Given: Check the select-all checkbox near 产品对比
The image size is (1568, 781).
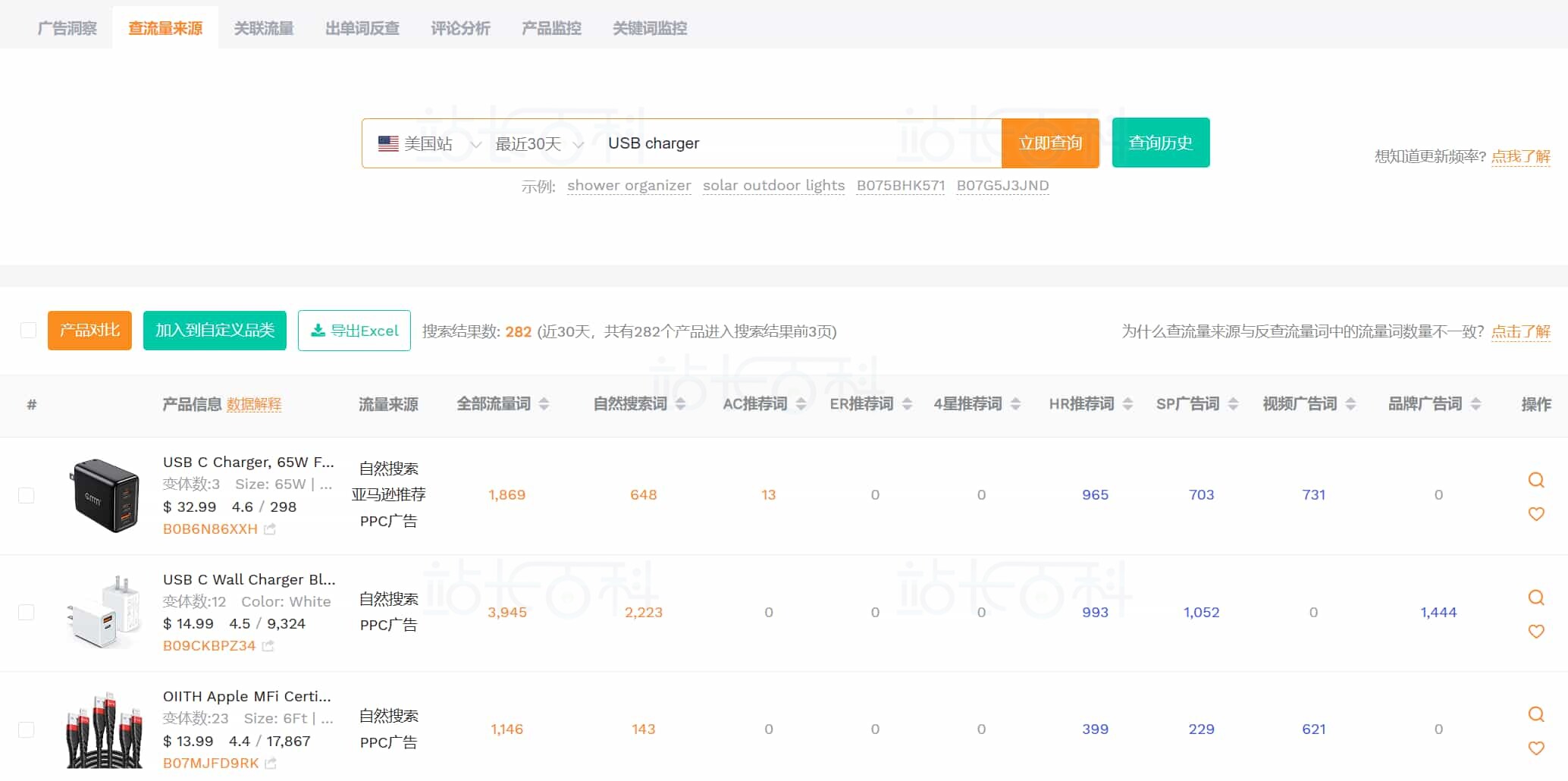Looking at the screenshot, I should [28, 330].
